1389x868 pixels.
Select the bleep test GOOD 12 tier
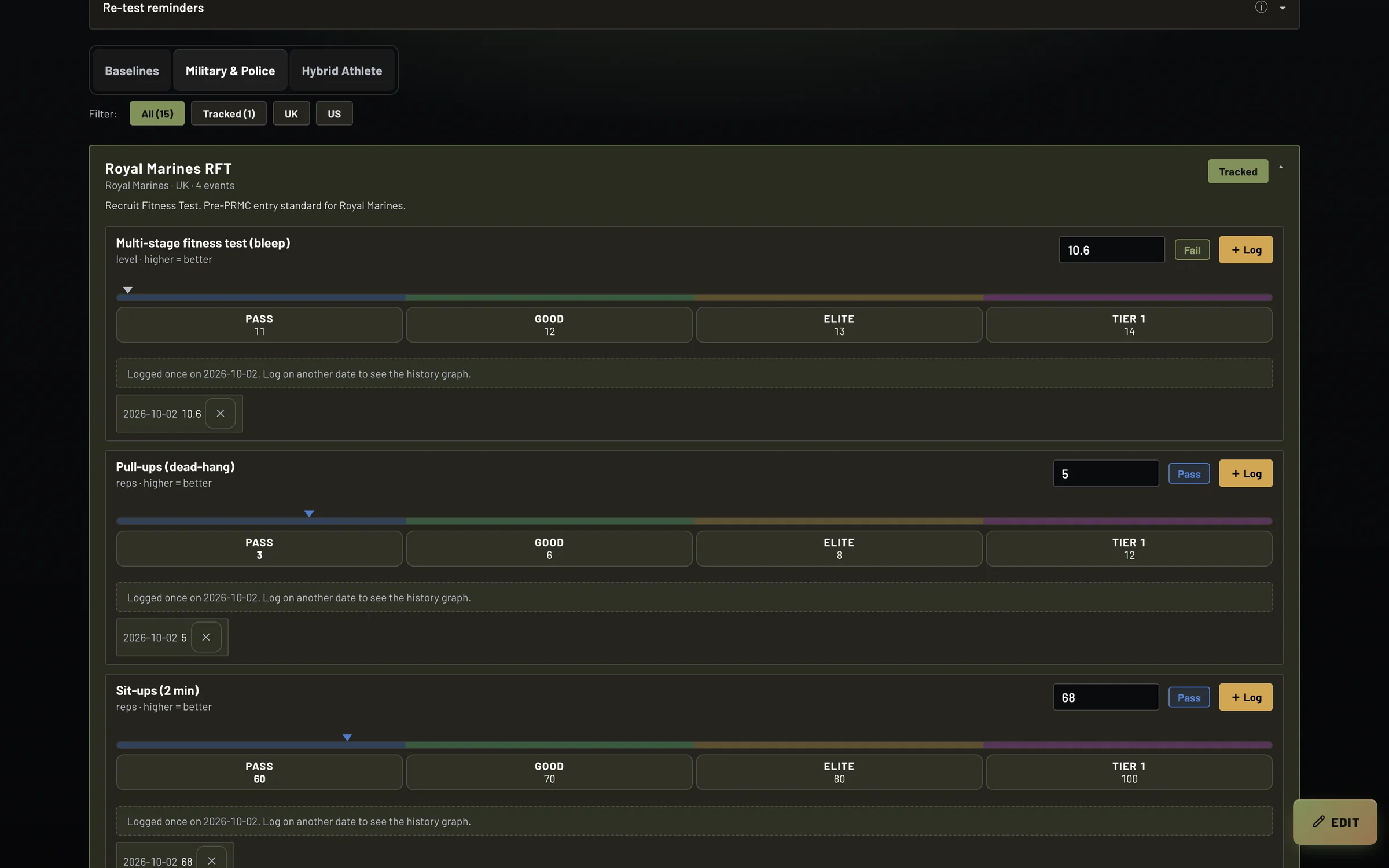[549, 325]
